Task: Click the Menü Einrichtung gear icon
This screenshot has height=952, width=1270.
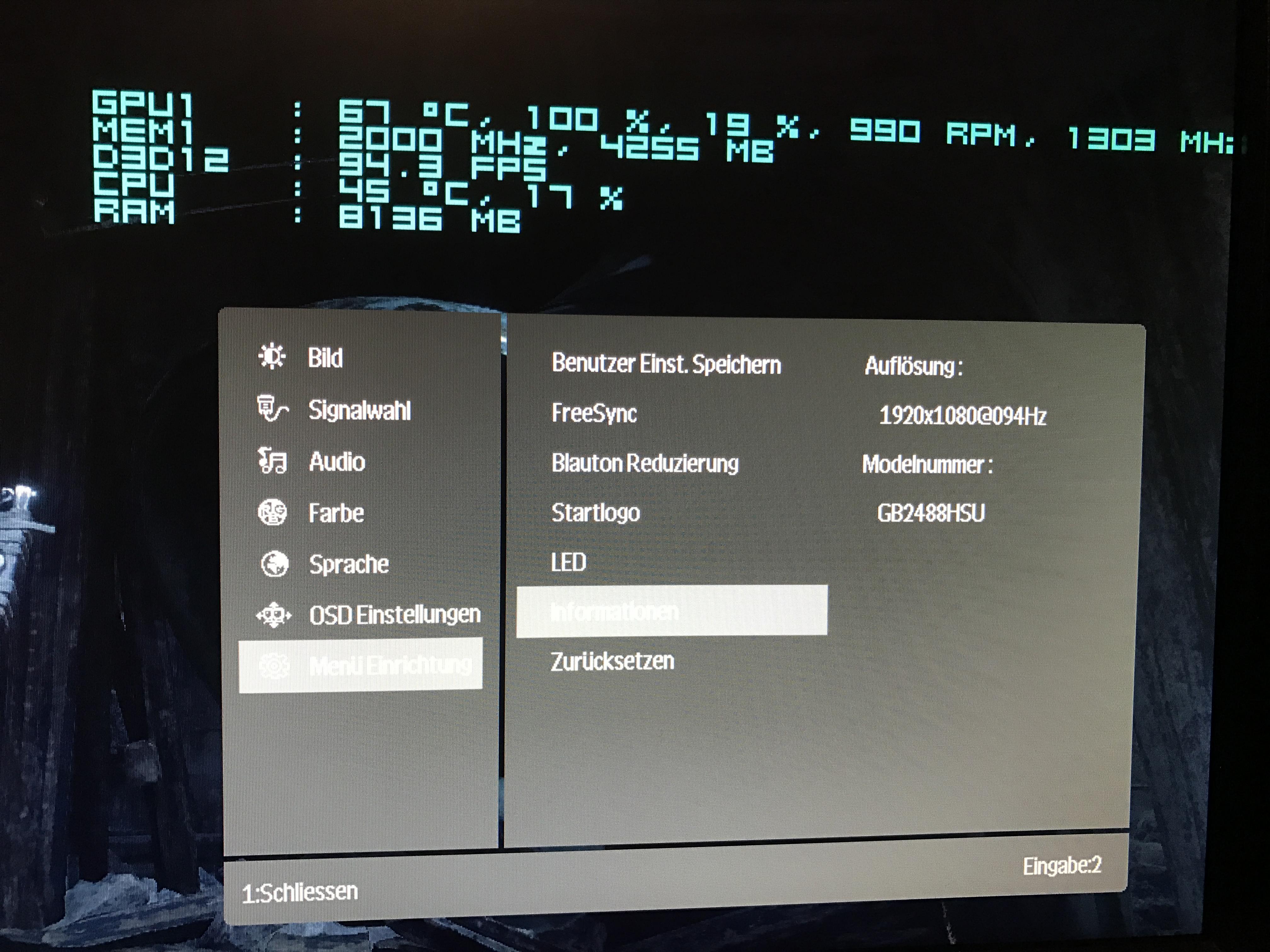Action: click(x=274, y=666)
